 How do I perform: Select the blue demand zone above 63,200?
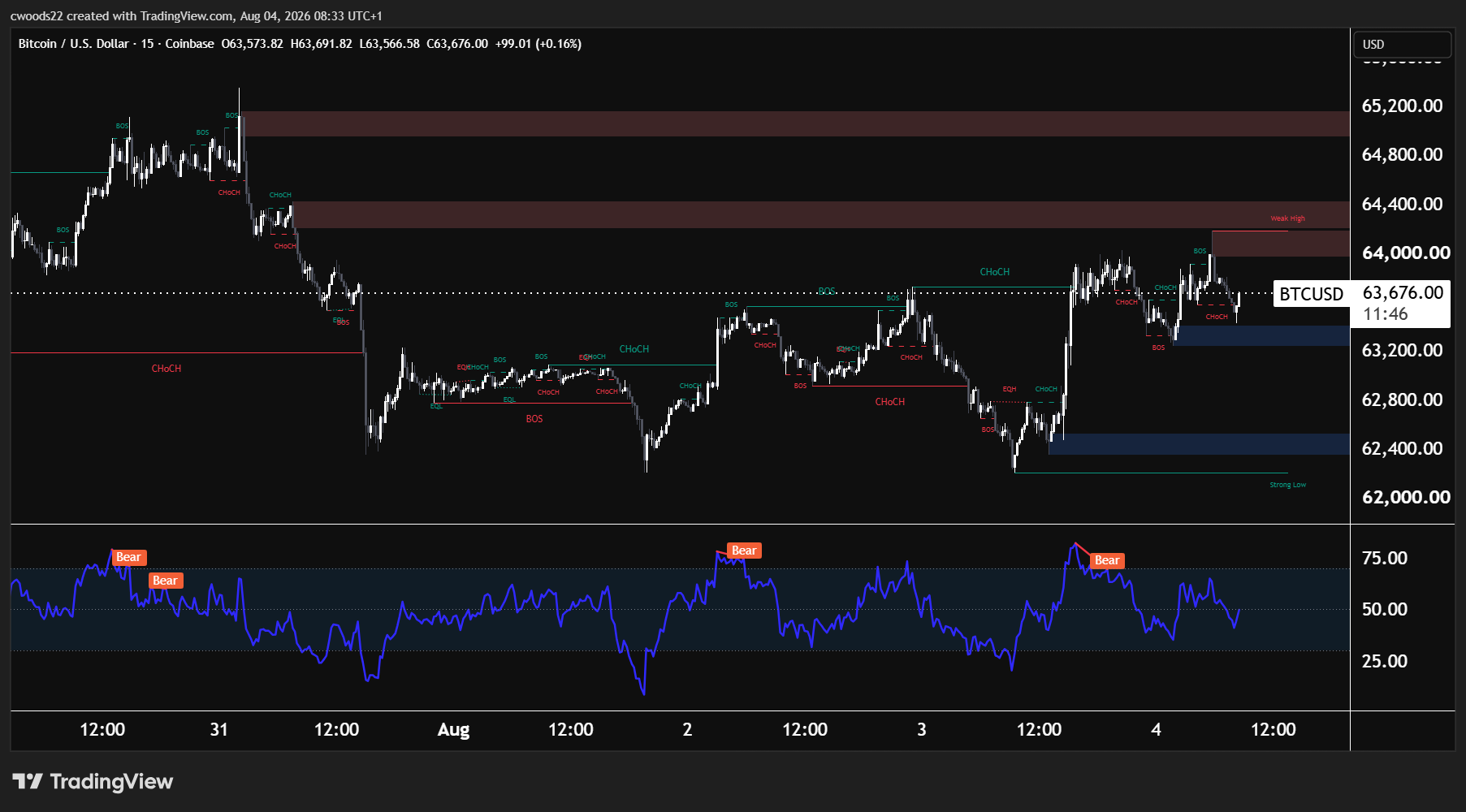(x=1262, y=336)
